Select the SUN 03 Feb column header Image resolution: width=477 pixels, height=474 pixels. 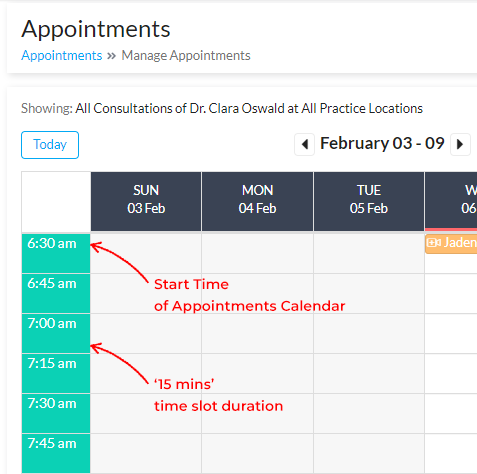[146, 201]
